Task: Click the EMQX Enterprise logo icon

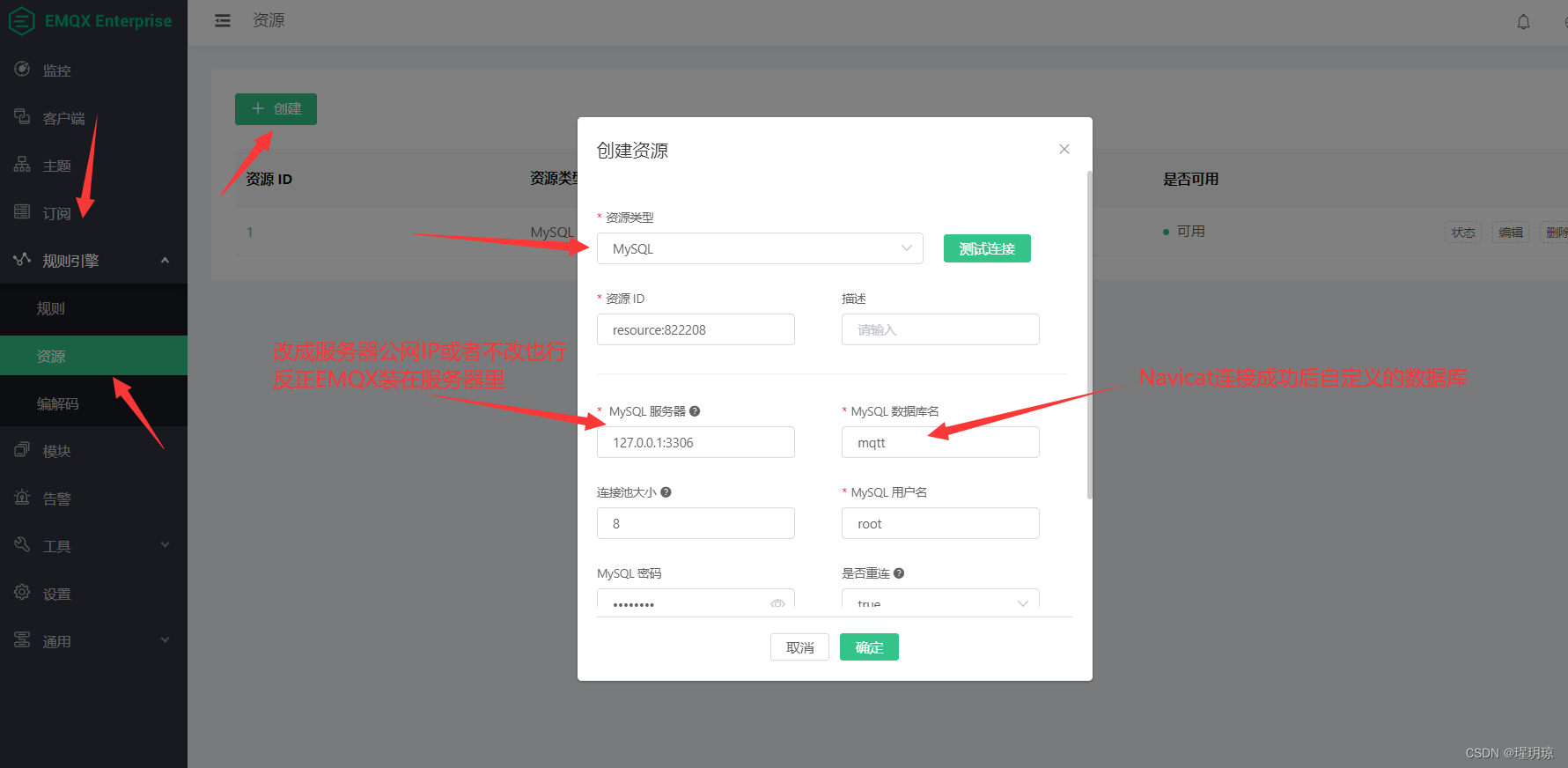Action: (21, 20)
